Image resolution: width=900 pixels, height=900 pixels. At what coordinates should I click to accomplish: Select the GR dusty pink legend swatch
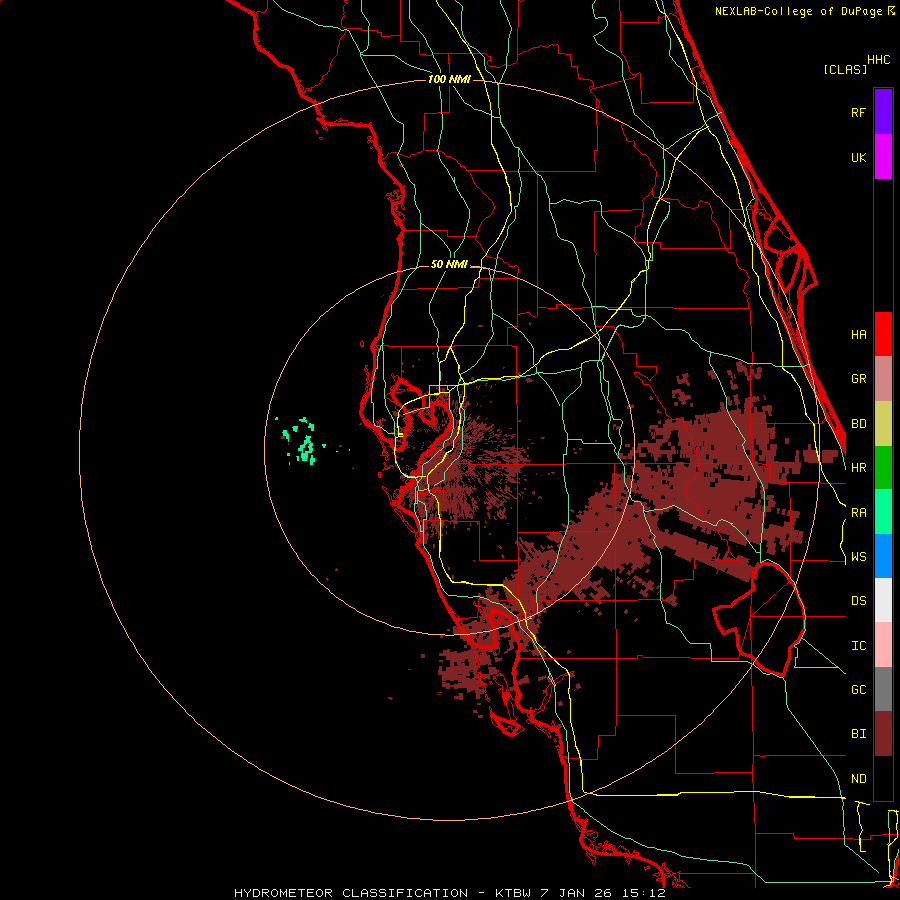pyautogui.click(x=883, y=379)
